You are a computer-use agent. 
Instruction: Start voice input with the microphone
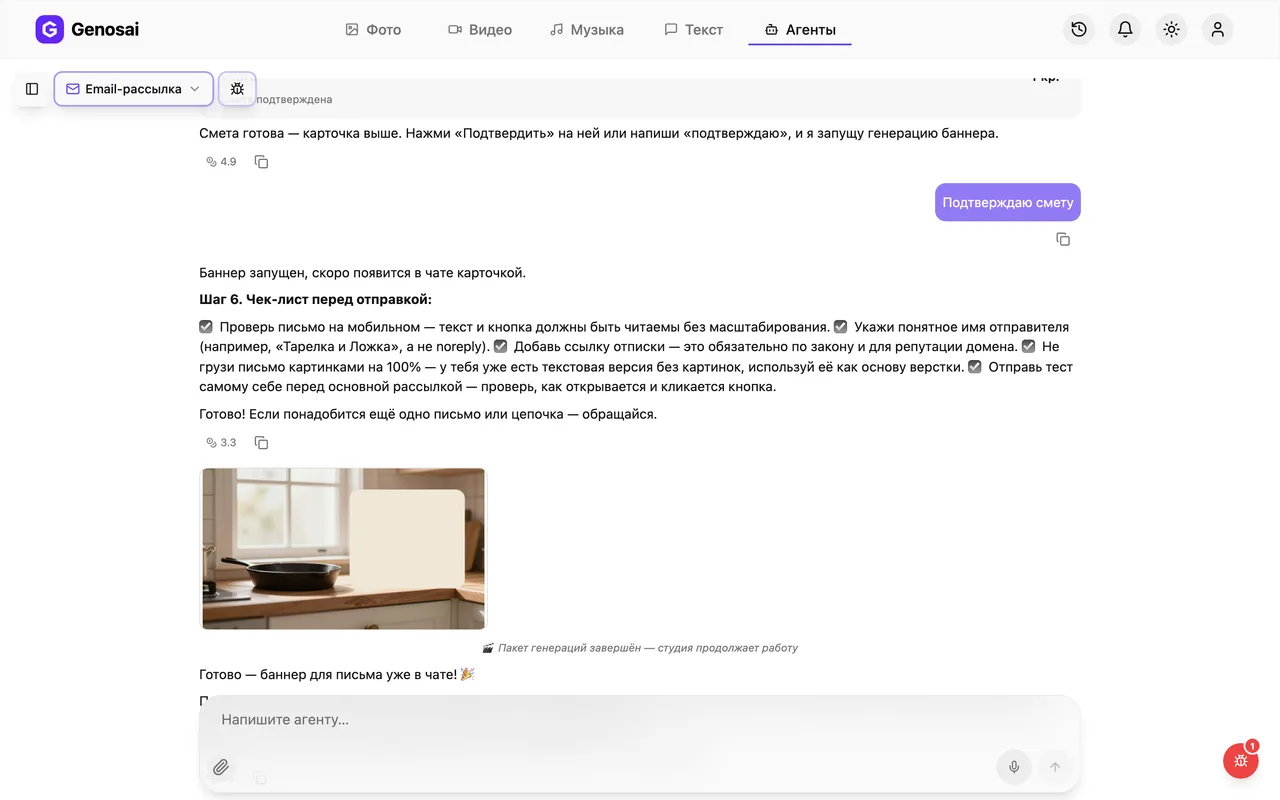[x=1014, y=767]
